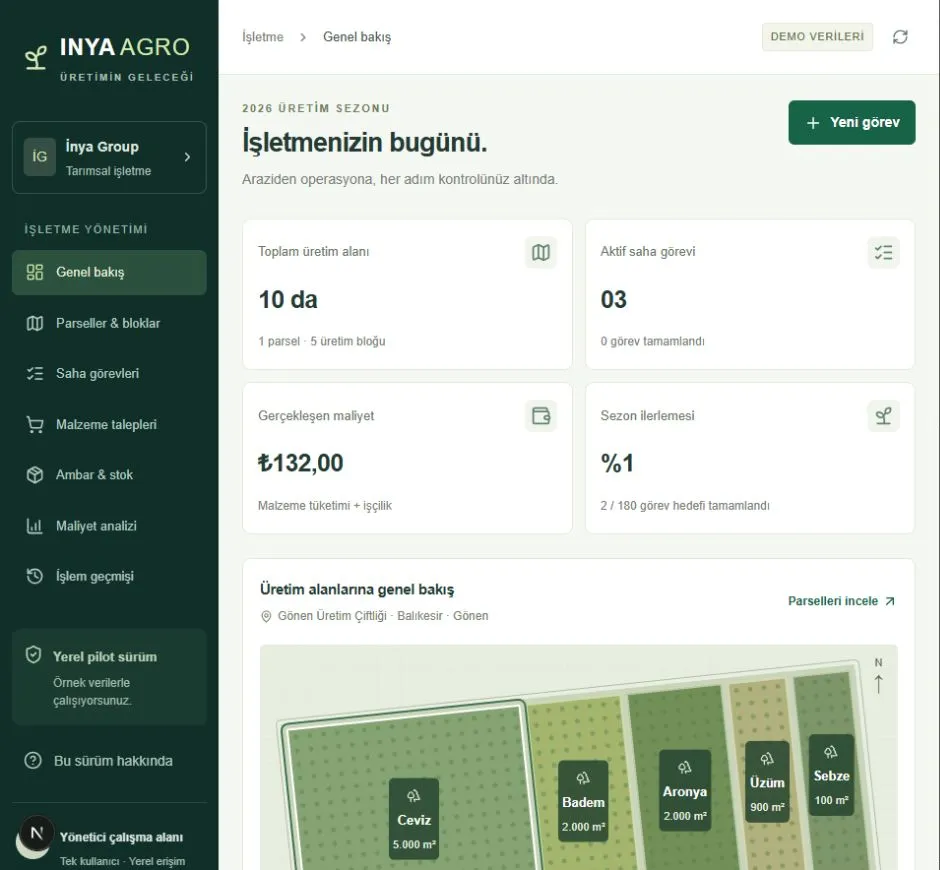
Task: Click the Yönetici çalışma alanı label
Action: point(121,837)
